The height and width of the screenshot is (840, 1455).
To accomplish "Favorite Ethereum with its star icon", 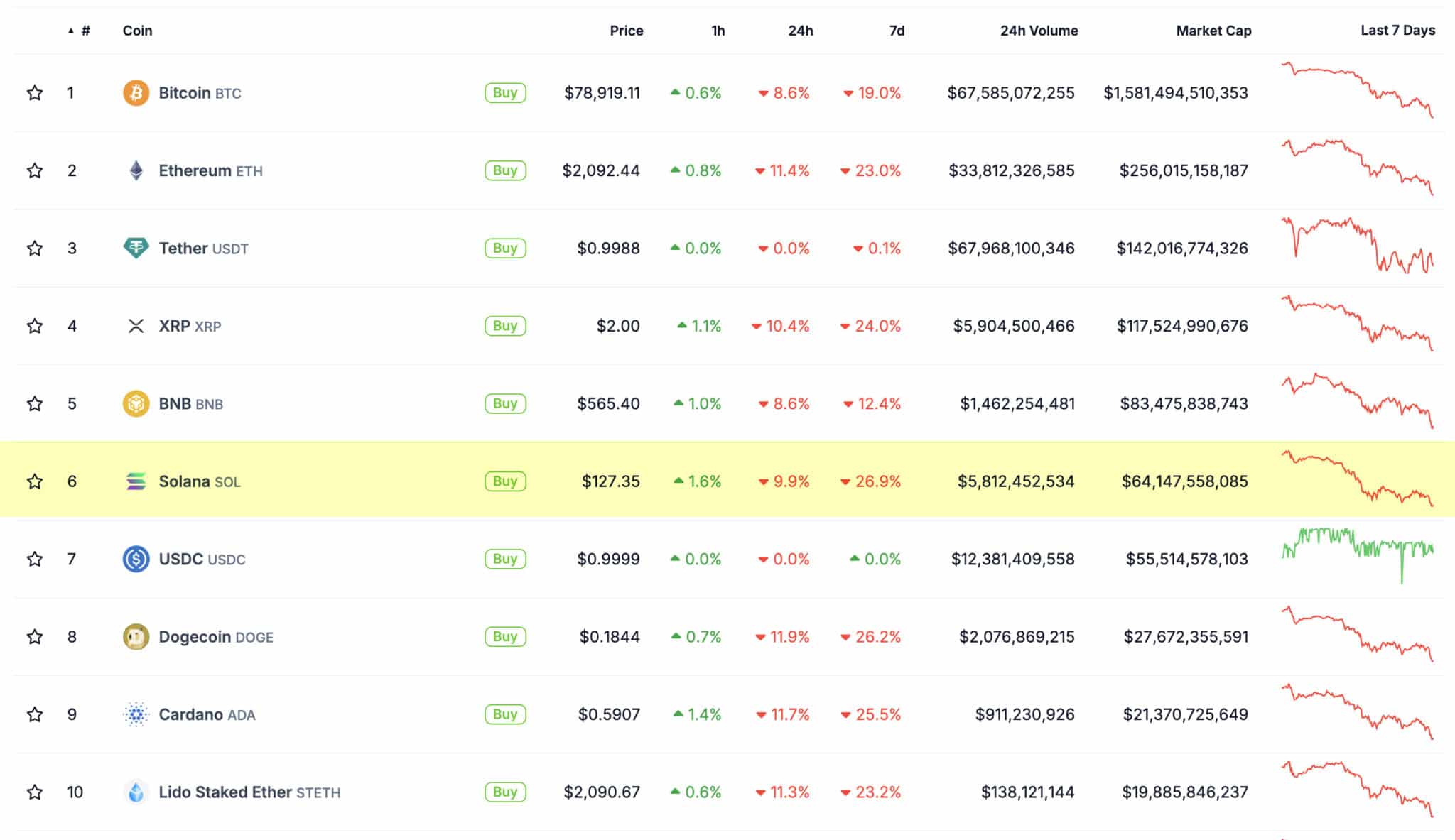I will (35, 170).
